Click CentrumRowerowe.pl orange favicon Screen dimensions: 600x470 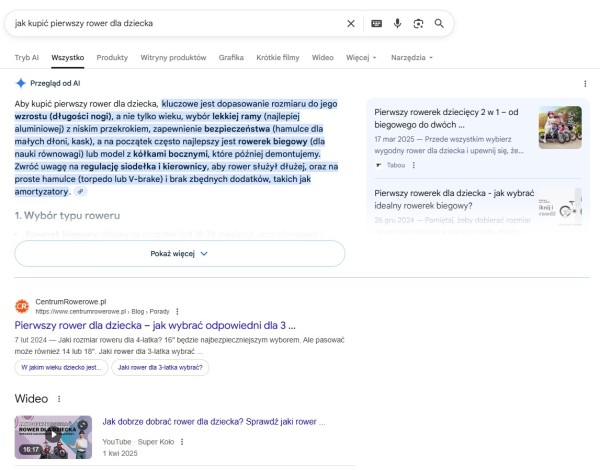(x=22, y=306)
